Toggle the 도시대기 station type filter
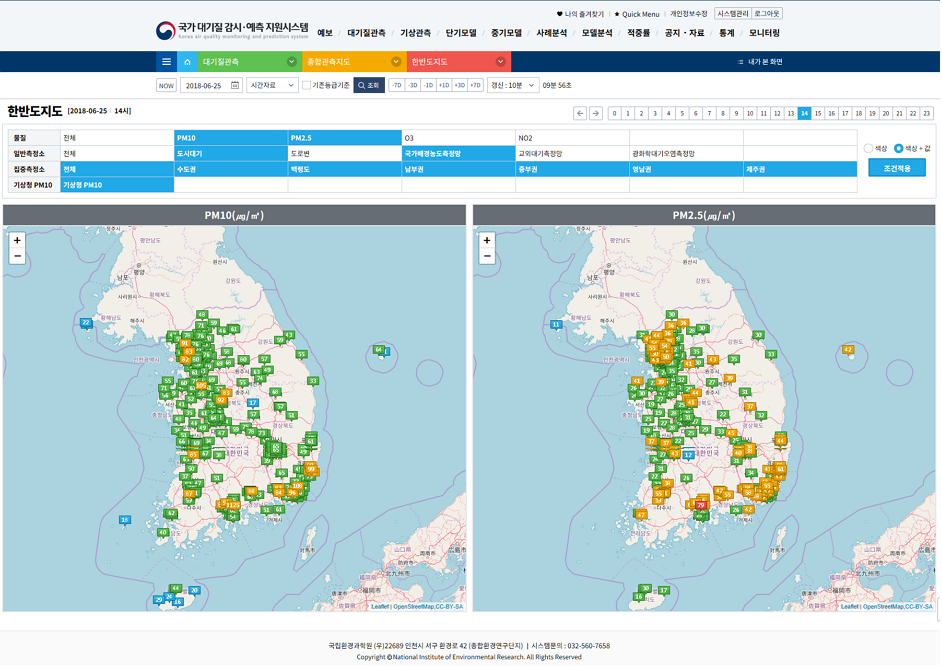 231,153
